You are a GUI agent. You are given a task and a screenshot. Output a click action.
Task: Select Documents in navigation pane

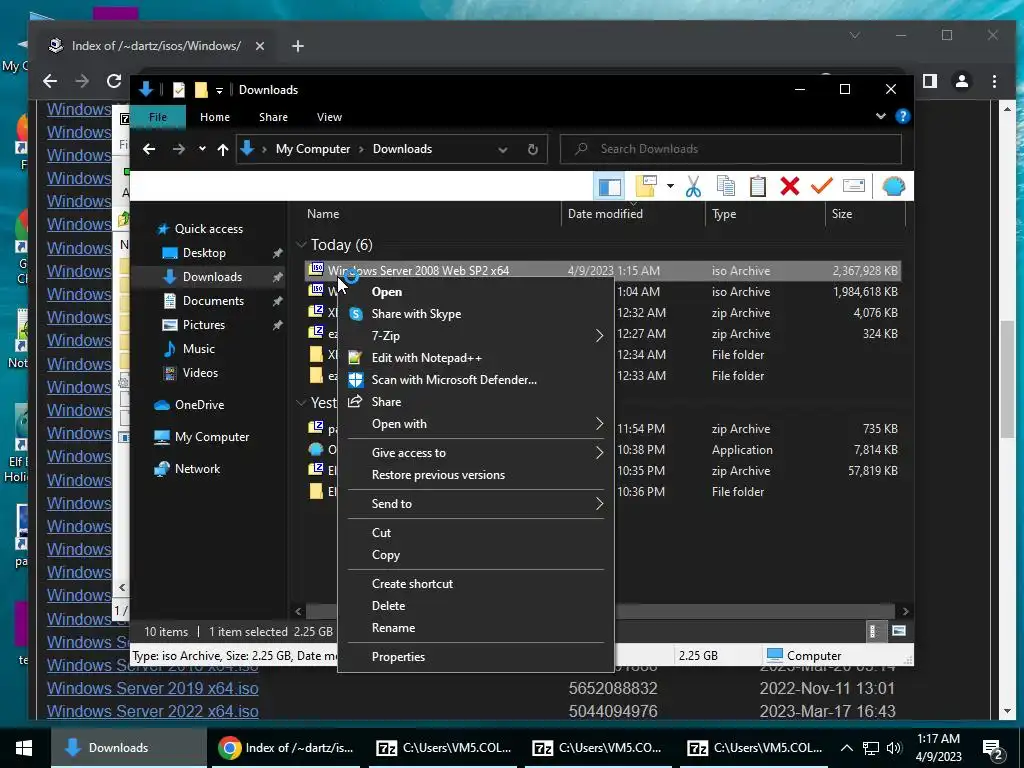pos(213,301)
